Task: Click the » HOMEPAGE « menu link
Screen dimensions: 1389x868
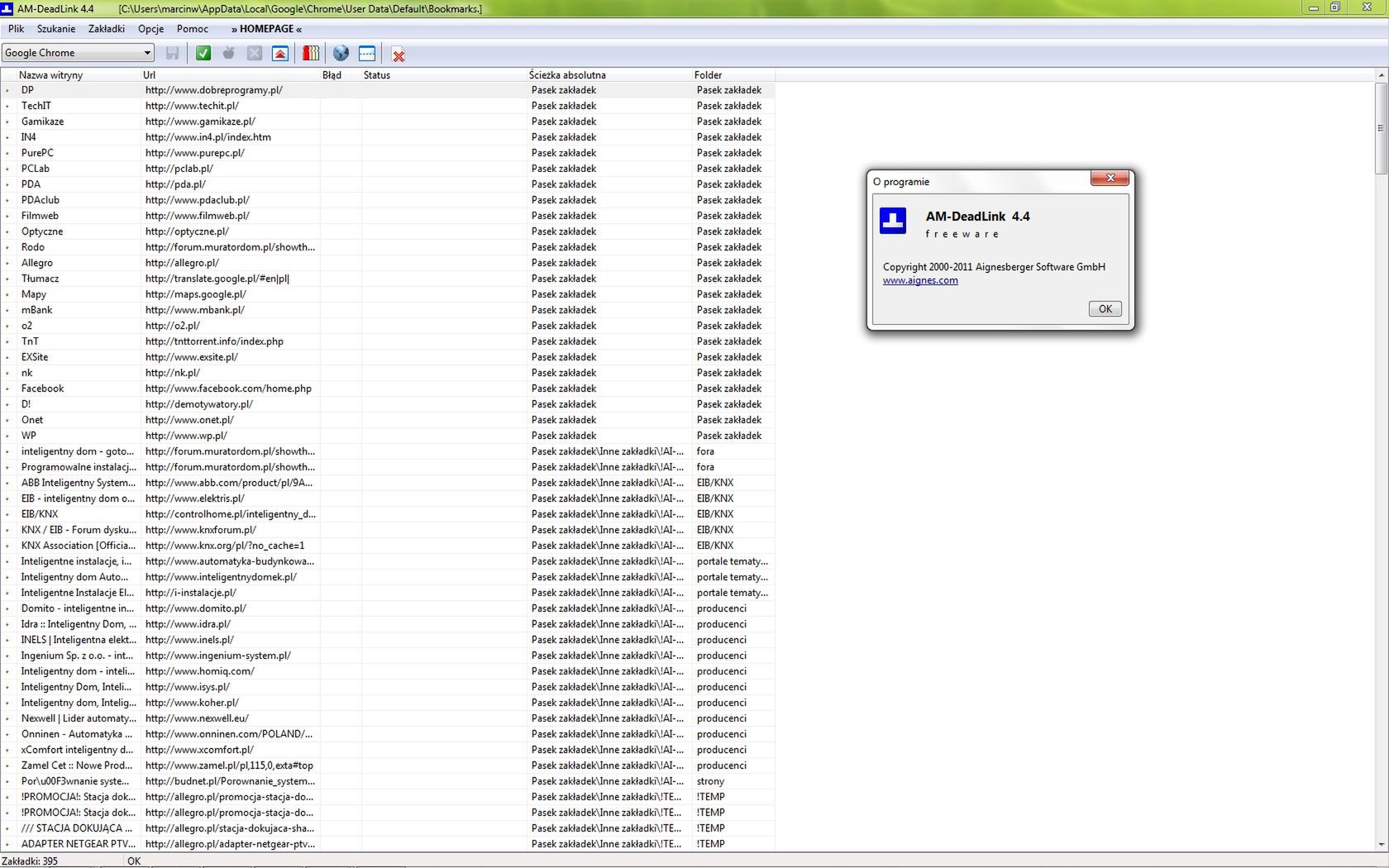Action: pos(266,29)
